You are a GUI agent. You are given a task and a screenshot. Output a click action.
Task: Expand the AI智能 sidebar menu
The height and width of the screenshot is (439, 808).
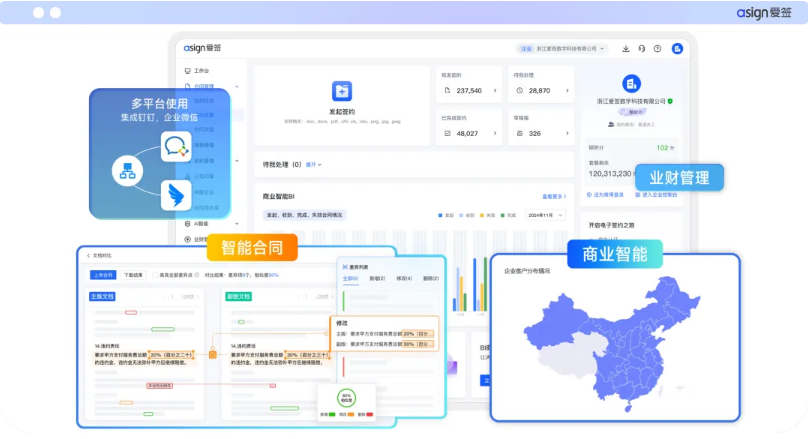coord(203,223)
